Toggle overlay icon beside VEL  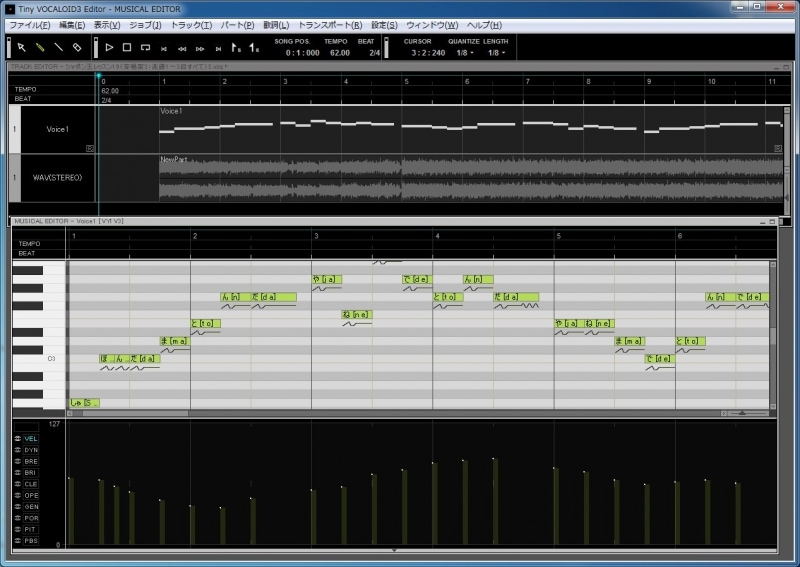pyautogui.click(x=17, y=439)
